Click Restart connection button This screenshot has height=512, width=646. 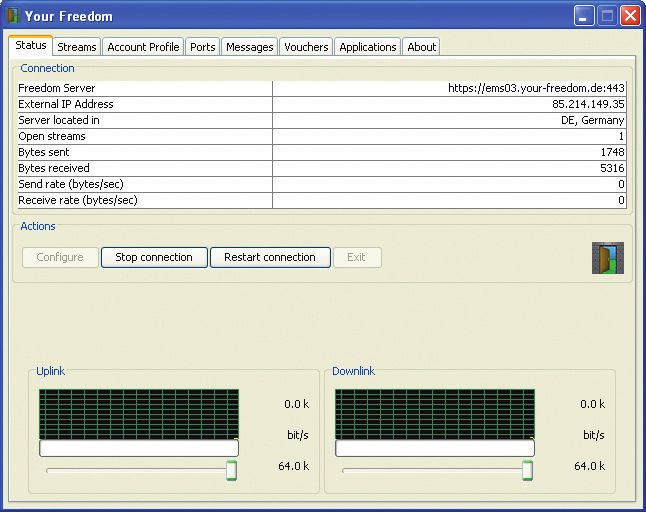tap(270, 257)
